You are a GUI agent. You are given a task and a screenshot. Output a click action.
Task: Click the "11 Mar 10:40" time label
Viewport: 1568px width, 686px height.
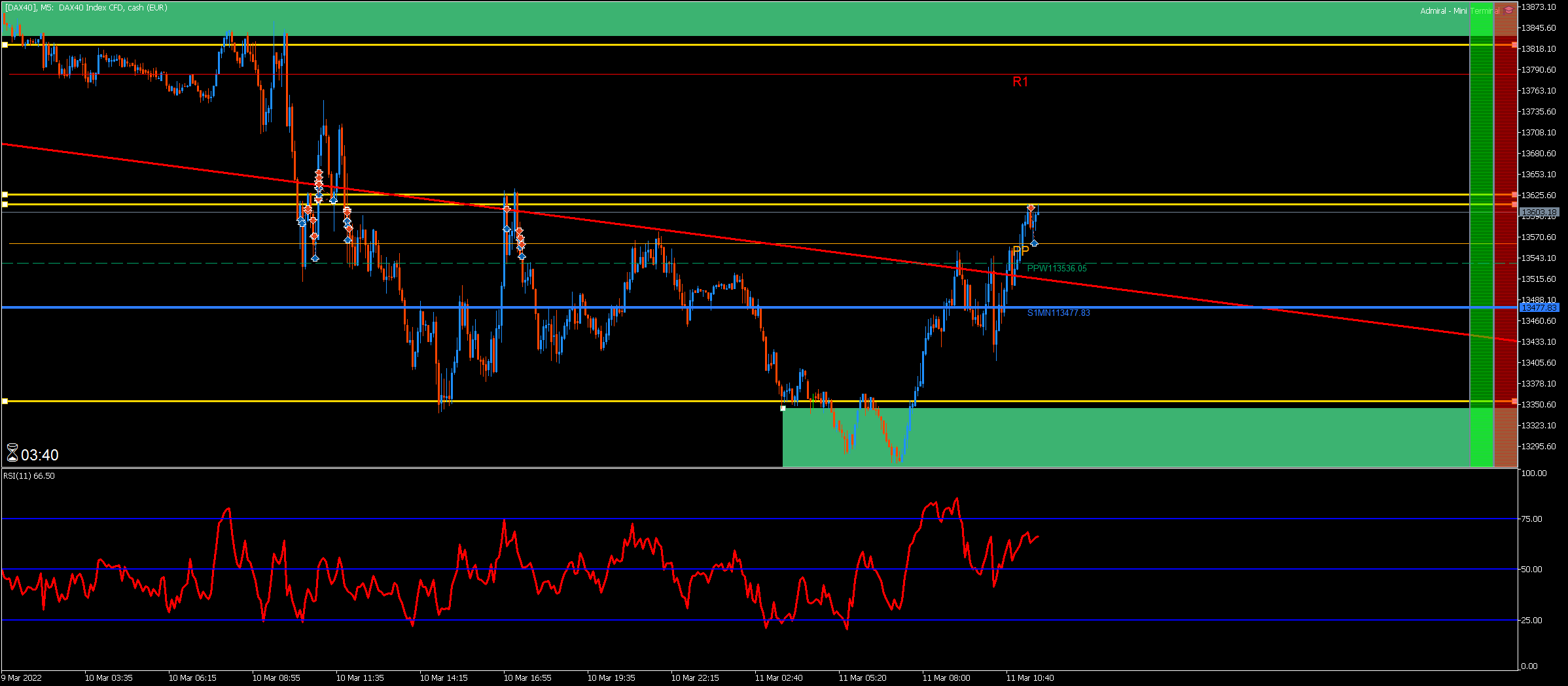point(1030,678)
